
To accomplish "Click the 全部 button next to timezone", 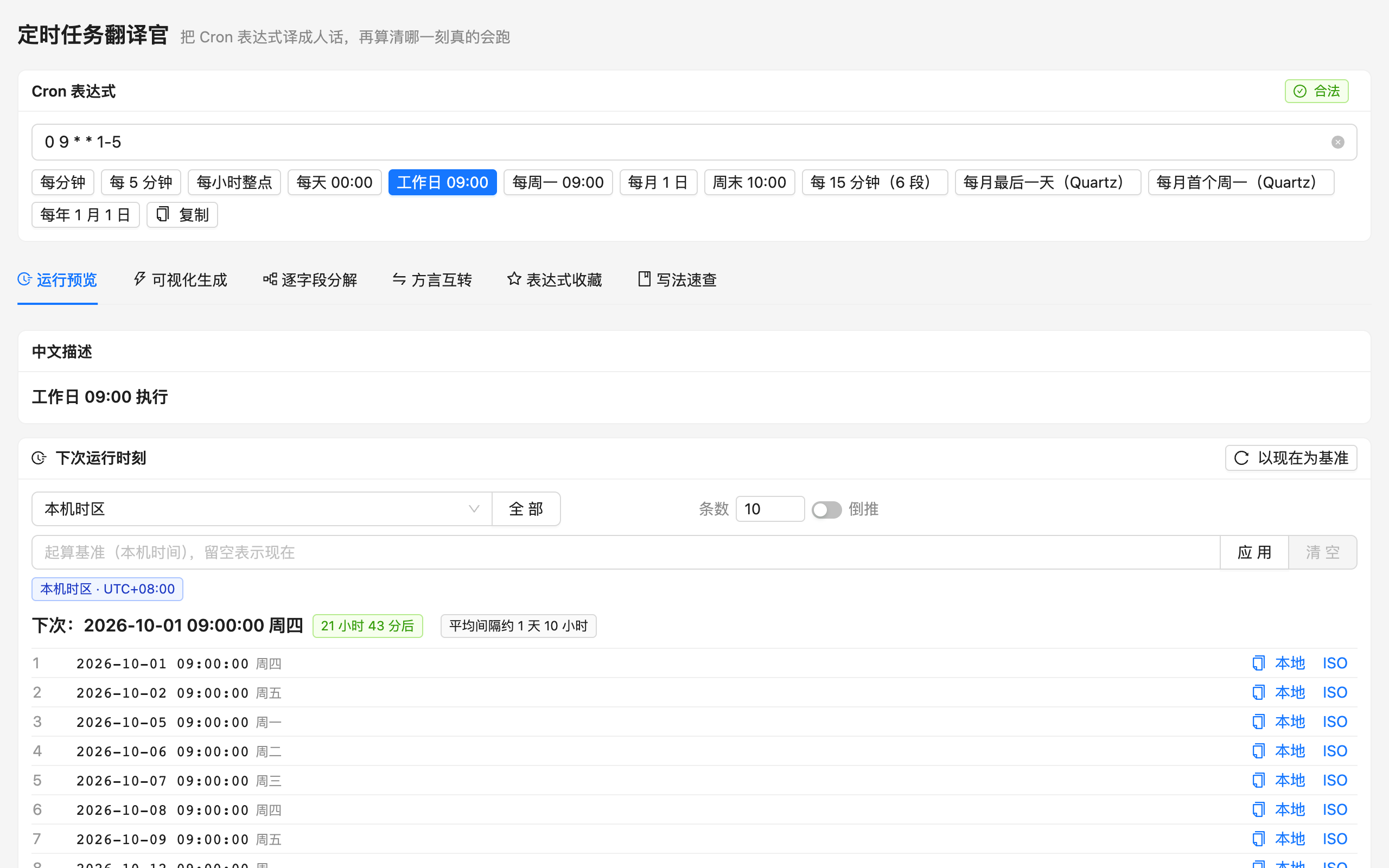I will (x=526, y=509).
